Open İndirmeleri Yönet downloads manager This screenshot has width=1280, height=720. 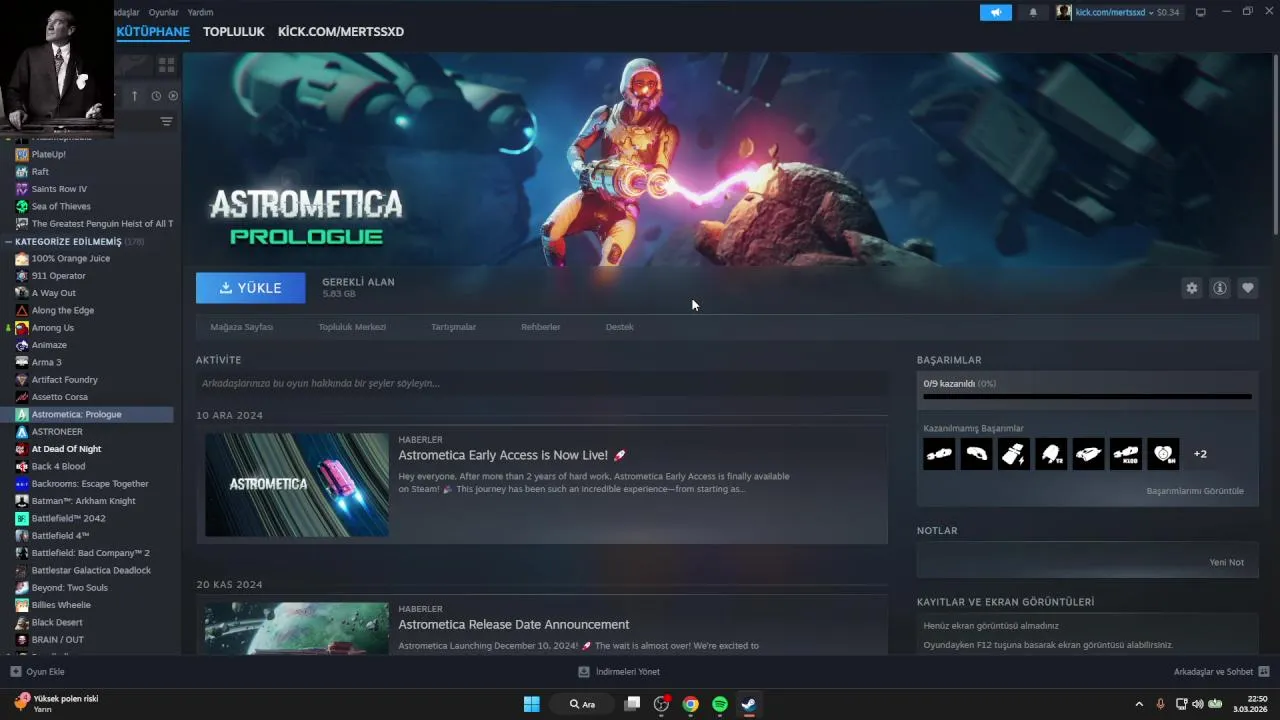619,672
